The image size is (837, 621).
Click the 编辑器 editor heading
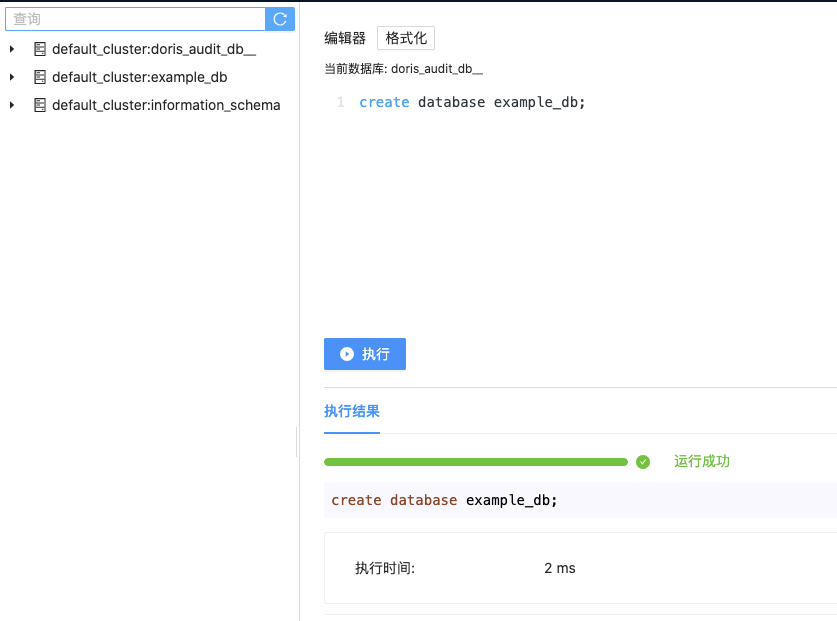pos(345,38)
